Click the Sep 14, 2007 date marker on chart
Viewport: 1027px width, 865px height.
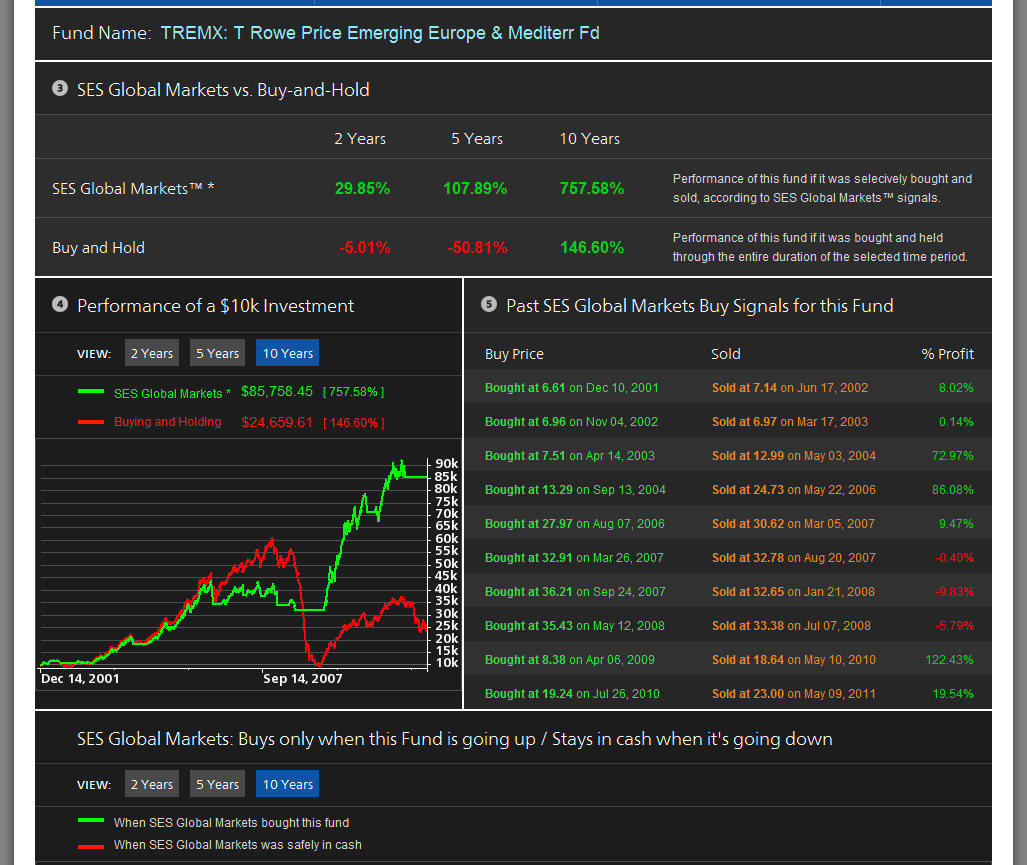pos(302,679)
